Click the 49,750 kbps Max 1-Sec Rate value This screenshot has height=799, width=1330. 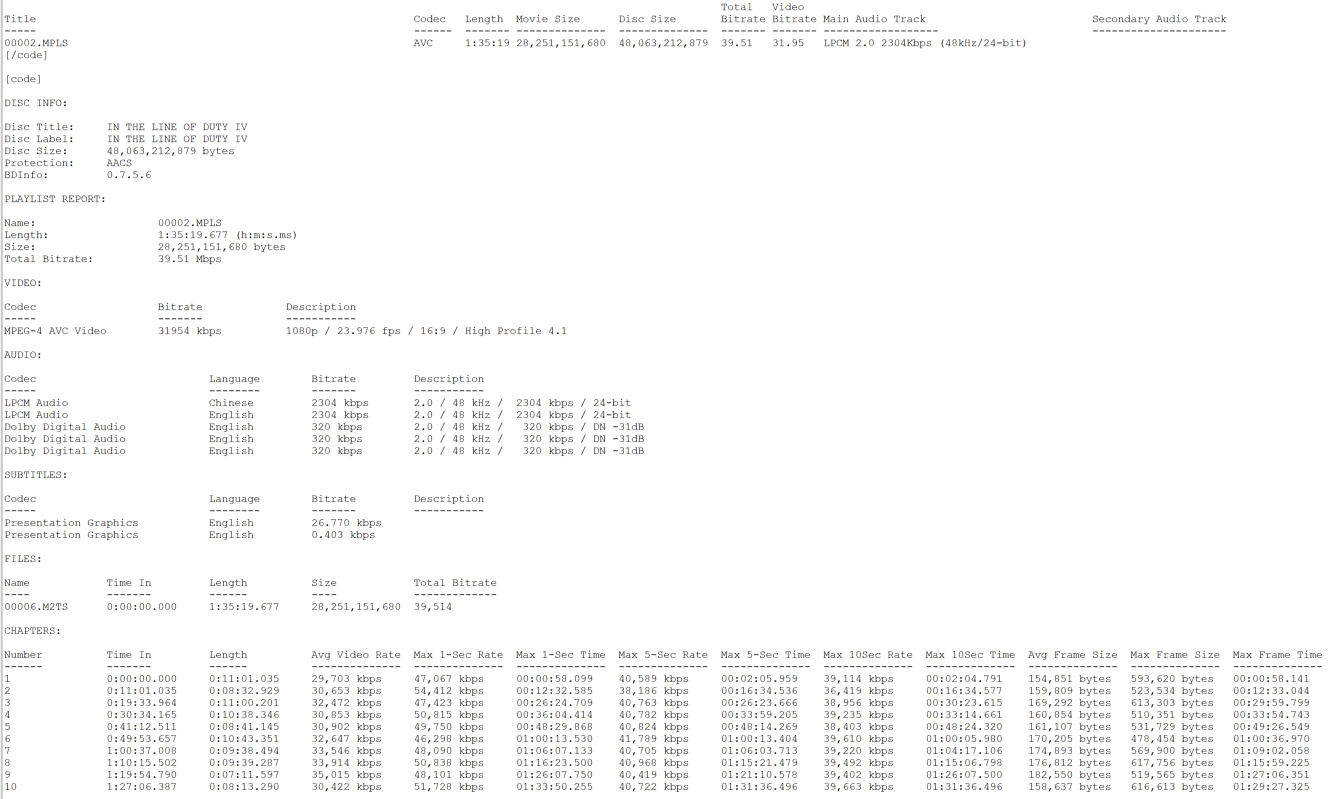tap(448, 727)
